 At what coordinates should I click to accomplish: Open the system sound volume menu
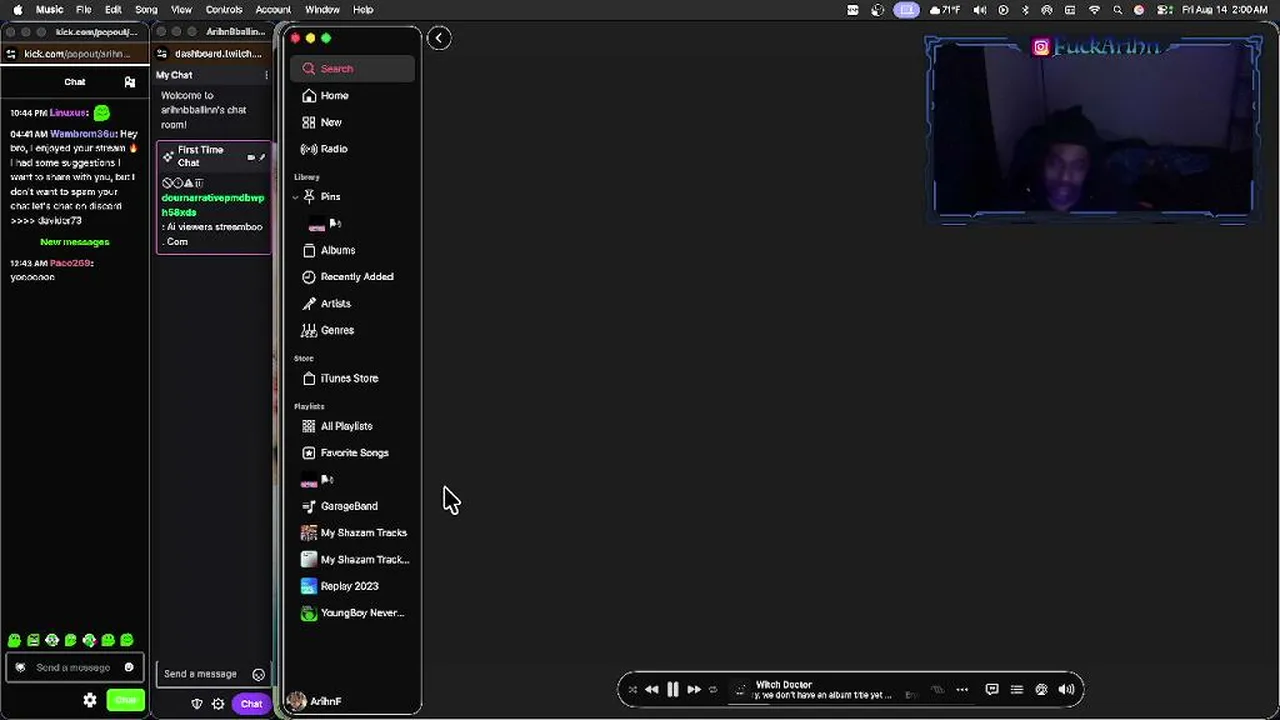[980, 10]
